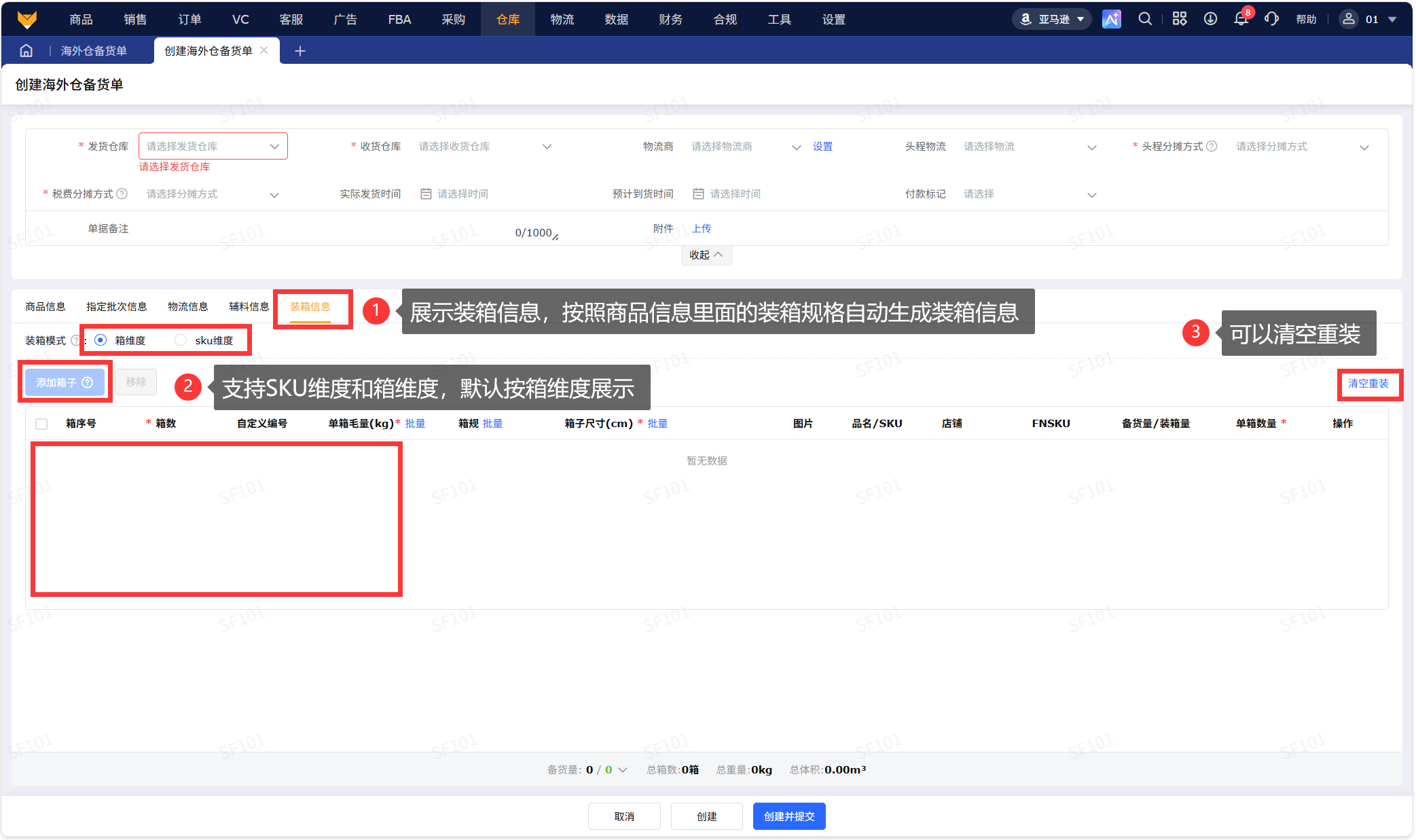Click the 创建并提交 button

[789, 816]
